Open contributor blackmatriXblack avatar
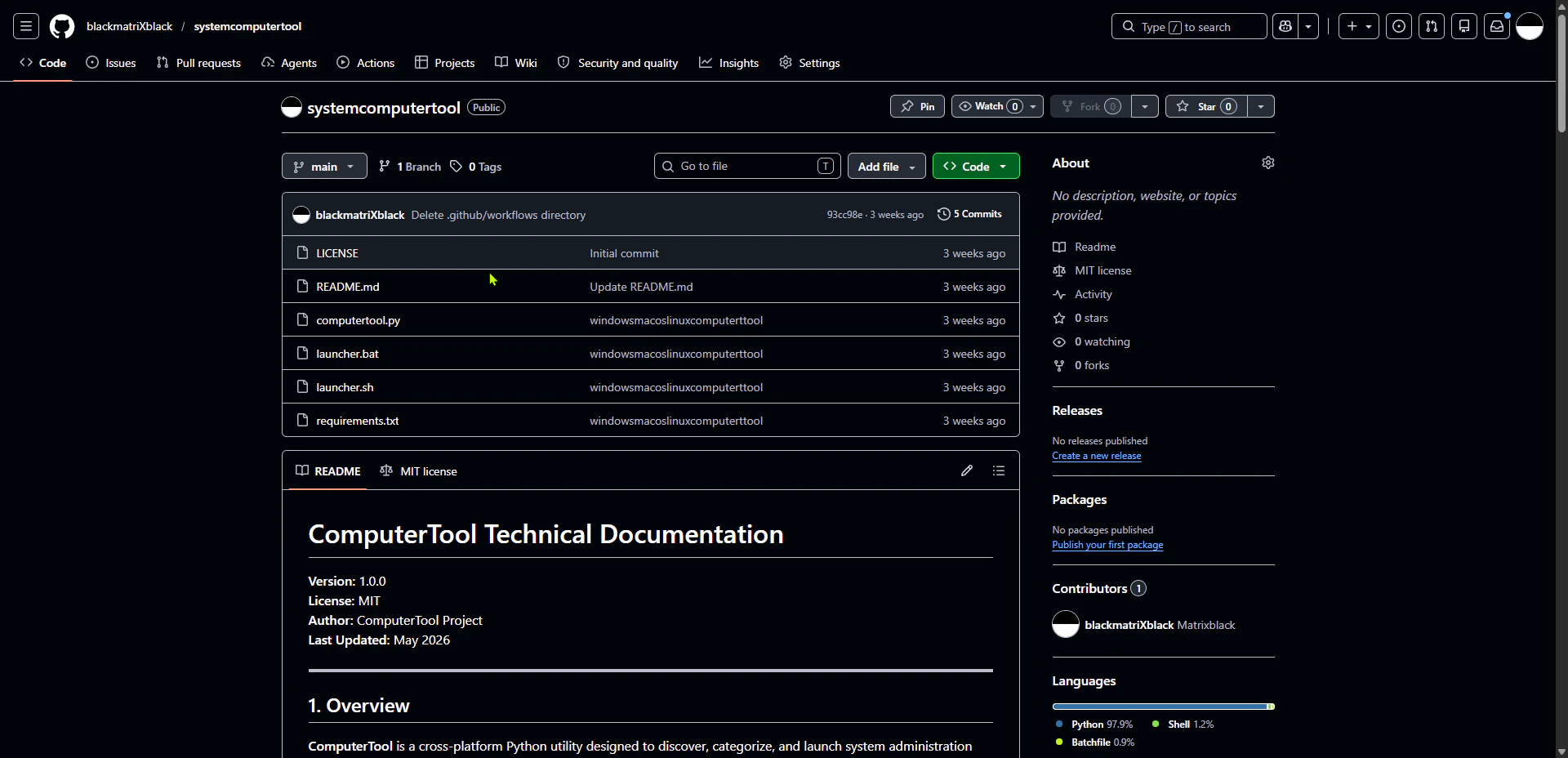This screenshot has height=758, width=1568. (1066, 625)
